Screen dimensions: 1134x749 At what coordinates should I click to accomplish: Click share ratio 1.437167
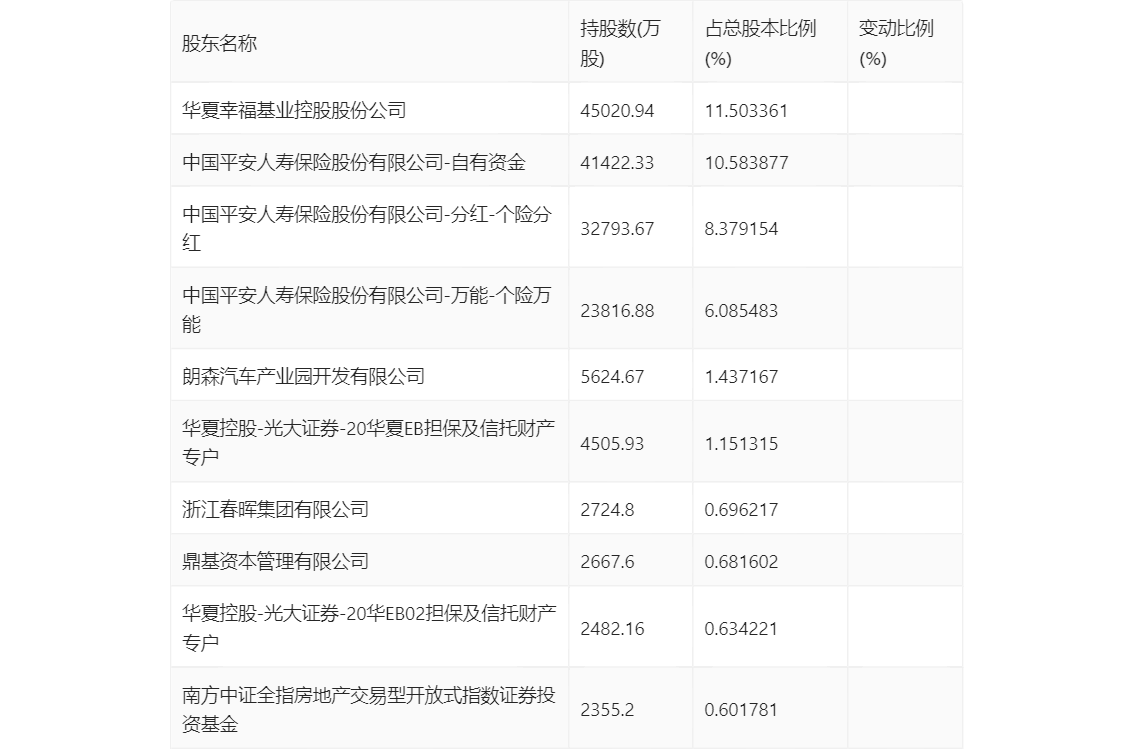pos(741,377)
